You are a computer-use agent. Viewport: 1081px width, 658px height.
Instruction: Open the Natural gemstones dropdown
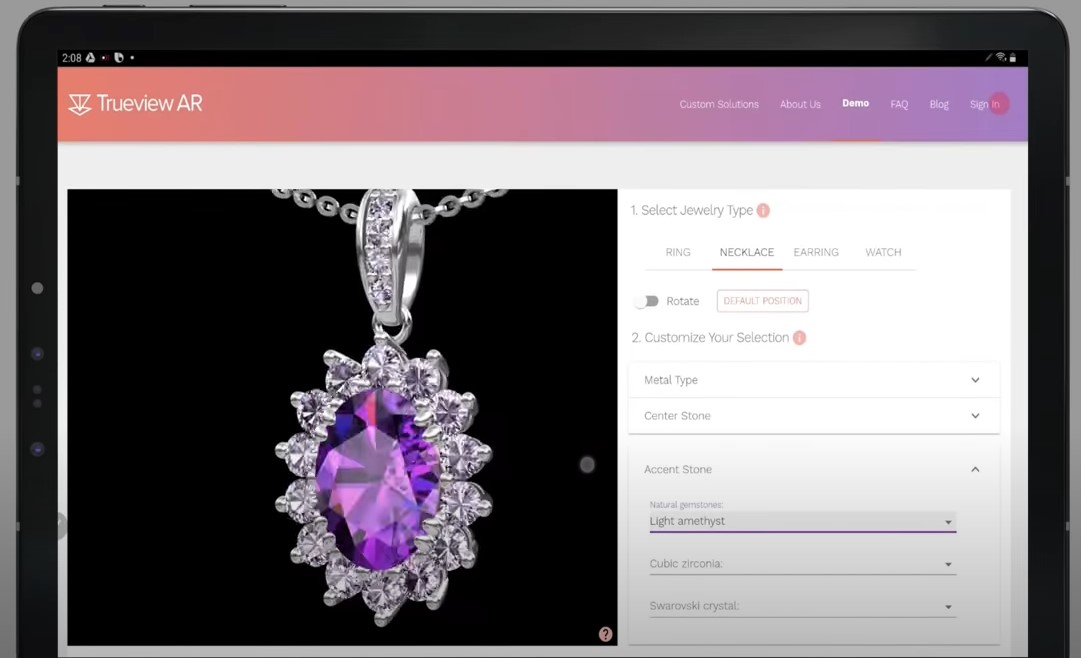[802, 521]
